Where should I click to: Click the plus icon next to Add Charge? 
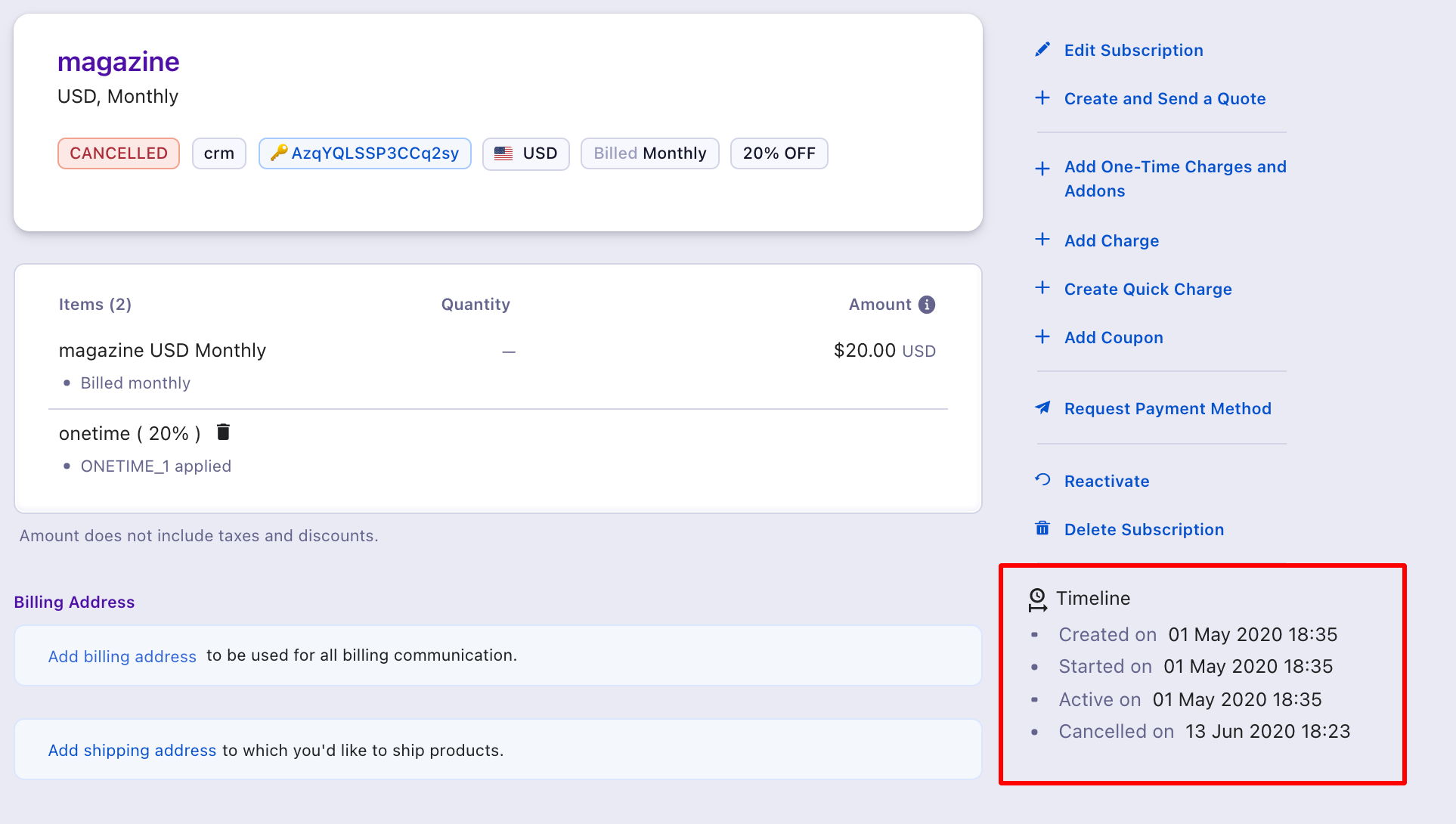pos(1042,240)
